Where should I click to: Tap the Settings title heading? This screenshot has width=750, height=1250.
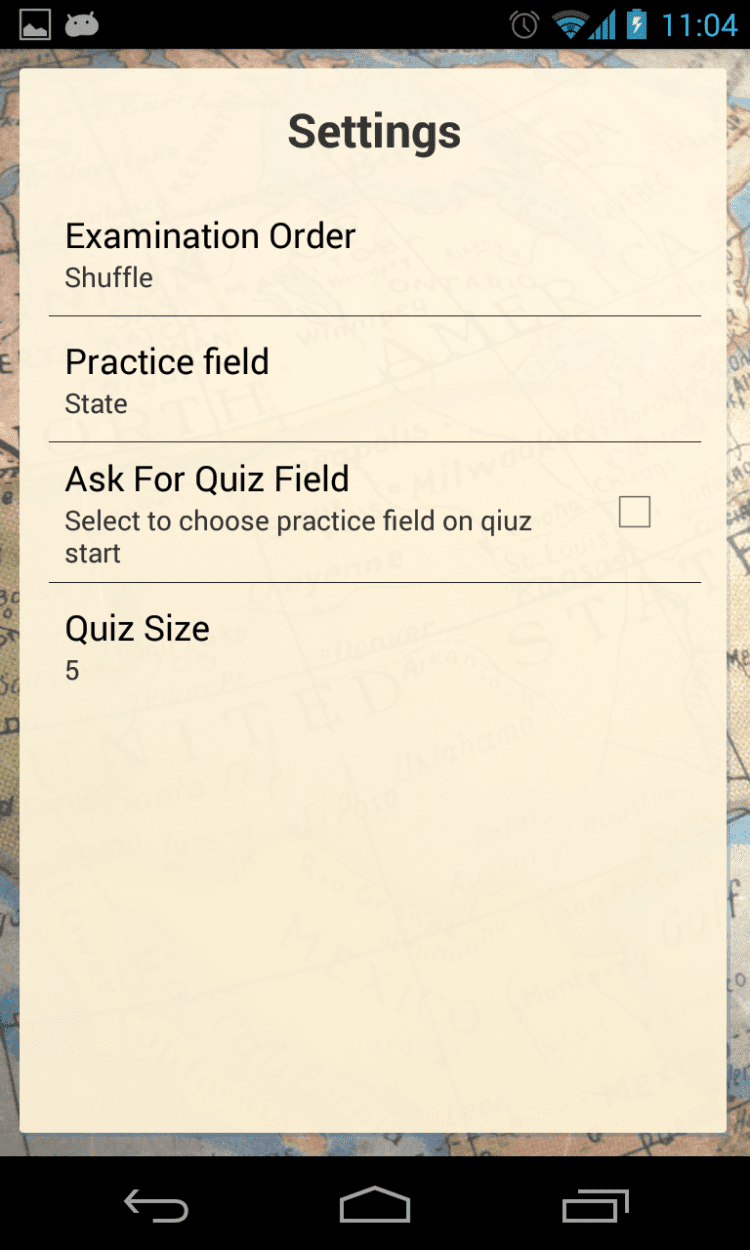(x=374, y=132)
